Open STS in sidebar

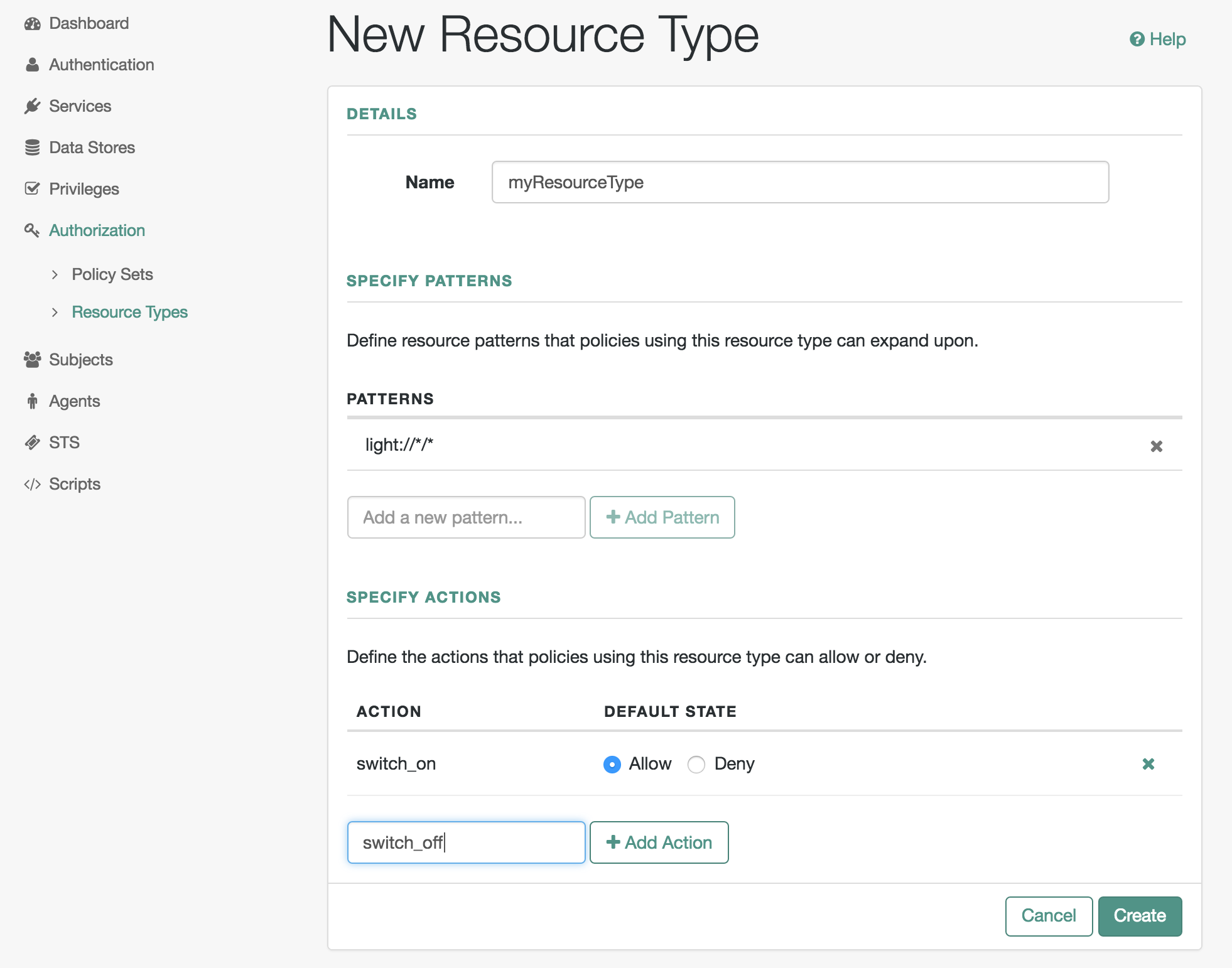pos(65,443)
